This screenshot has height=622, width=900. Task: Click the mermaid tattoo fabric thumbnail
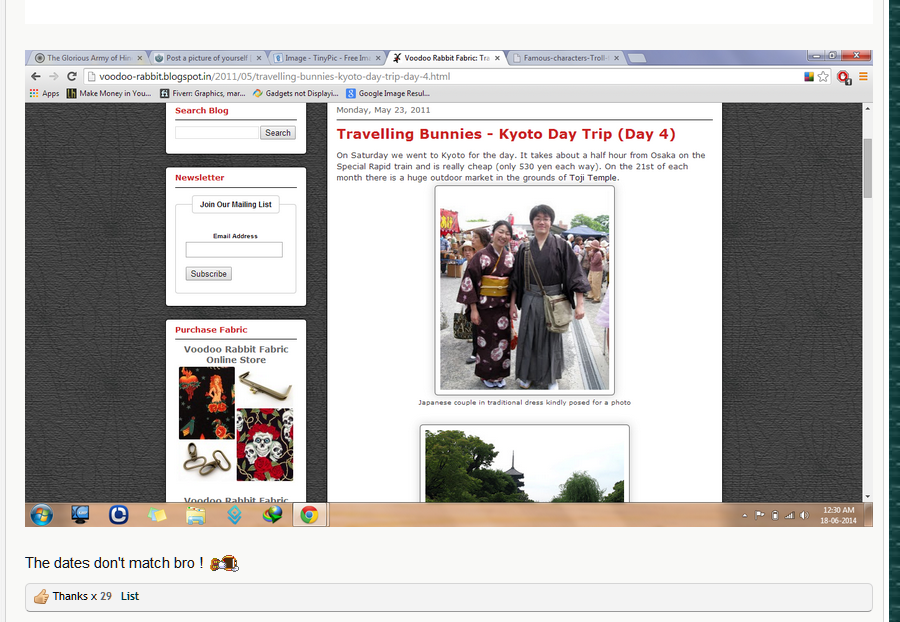(207, 403)
